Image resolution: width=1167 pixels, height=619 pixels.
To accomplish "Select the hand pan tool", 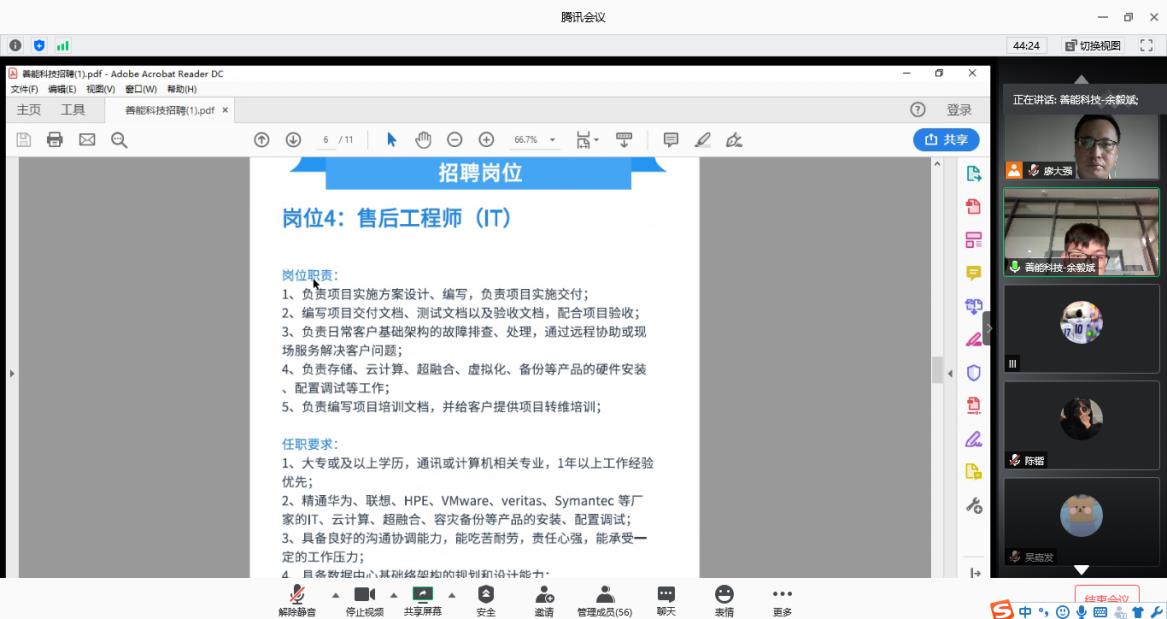I will [x=423, y=140].
